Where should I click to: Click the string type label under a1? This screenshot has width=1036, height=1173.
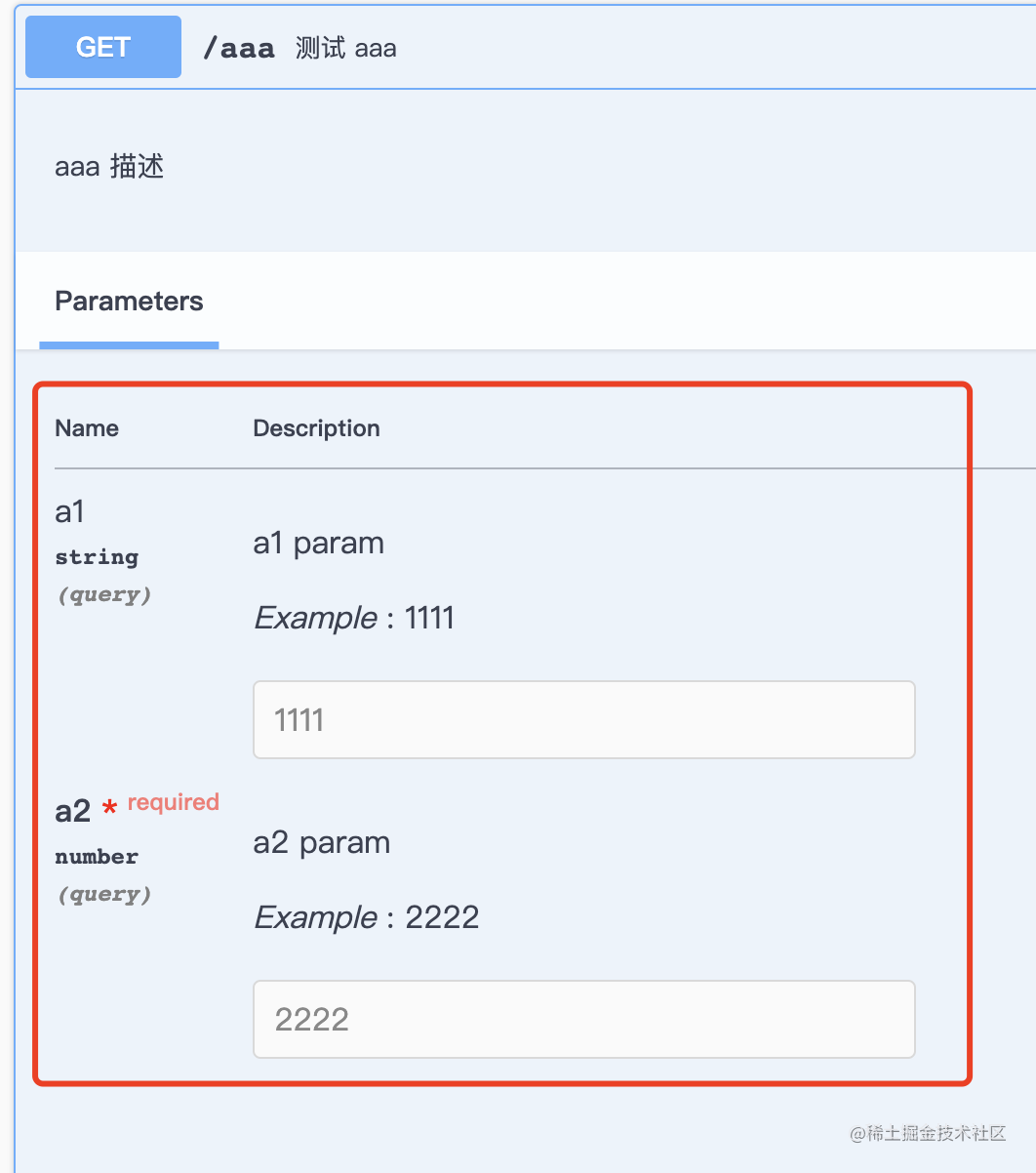point(97,557)
